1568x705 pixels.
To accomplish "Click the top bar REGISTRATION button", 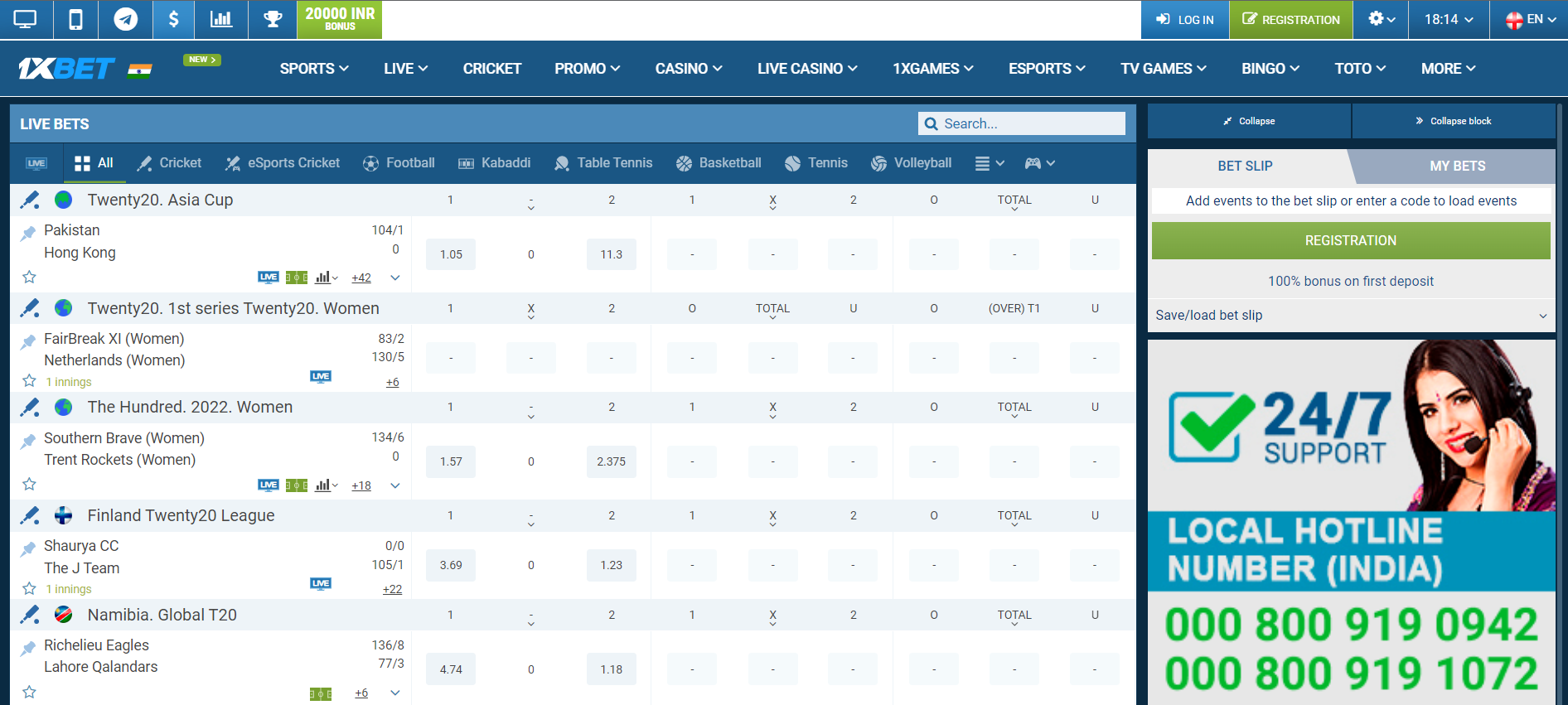I will pos(1291,20).
